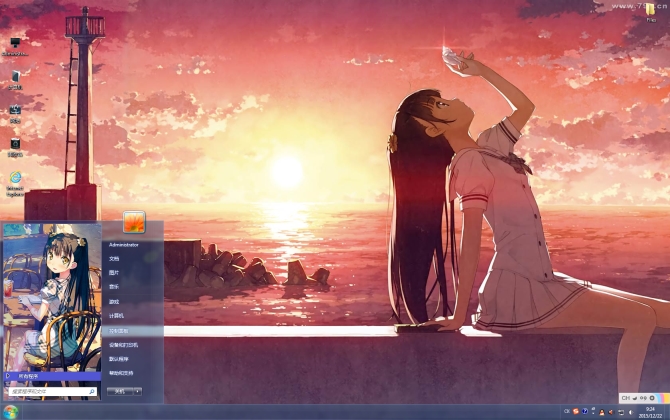Click the punctuation icon on language bar
670x420 pixels.
(x=644, y=398)
